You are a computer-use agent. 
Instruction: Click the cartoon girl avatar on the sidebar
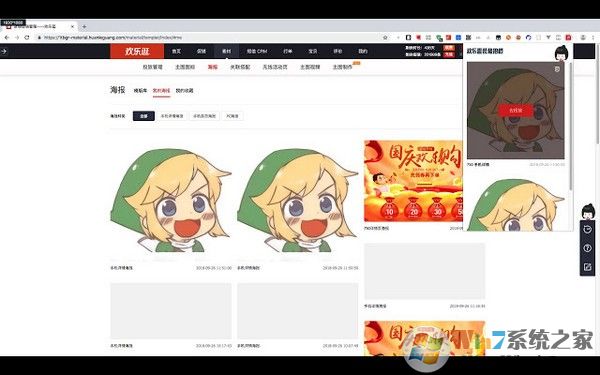(588, 212)
